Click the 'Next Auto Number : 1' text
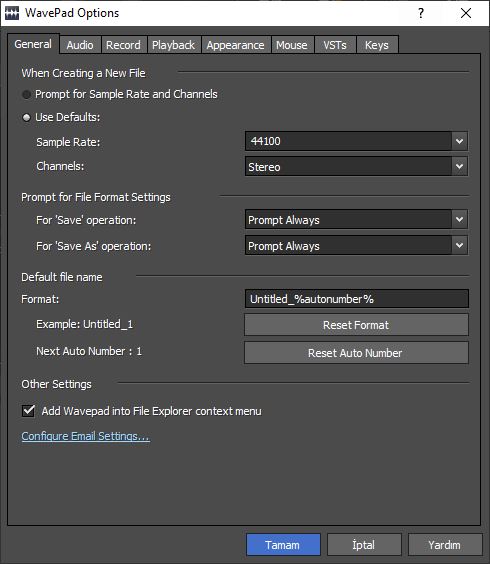 89,351
